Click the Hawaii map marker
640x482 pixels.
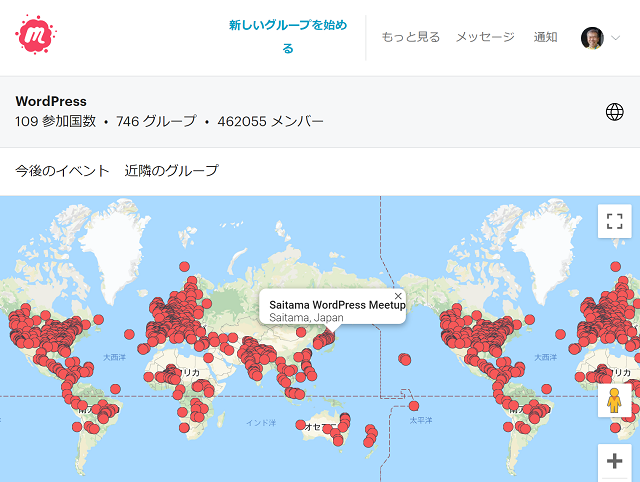point(404,359)
